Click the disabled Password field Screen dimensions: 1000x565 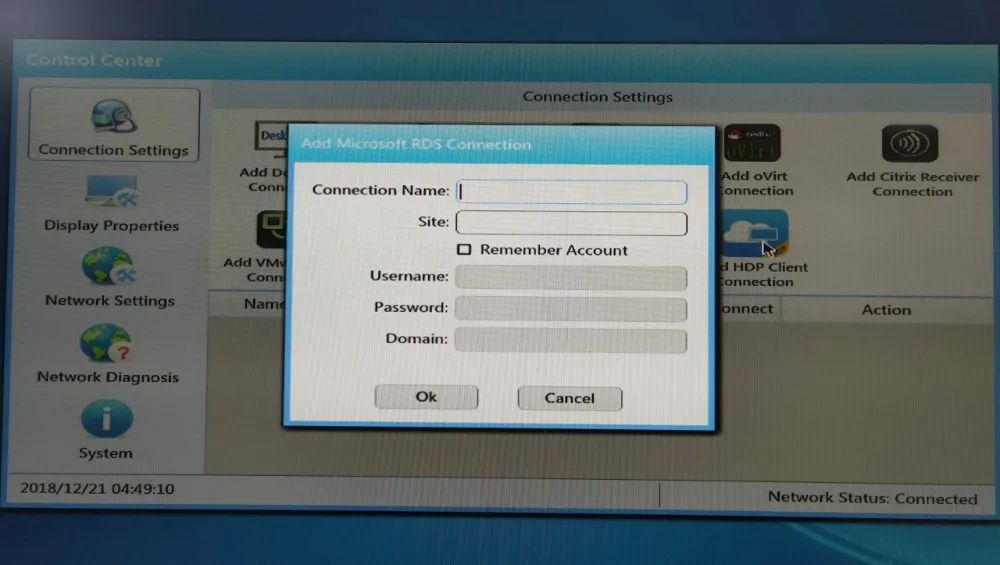(571, 309)
